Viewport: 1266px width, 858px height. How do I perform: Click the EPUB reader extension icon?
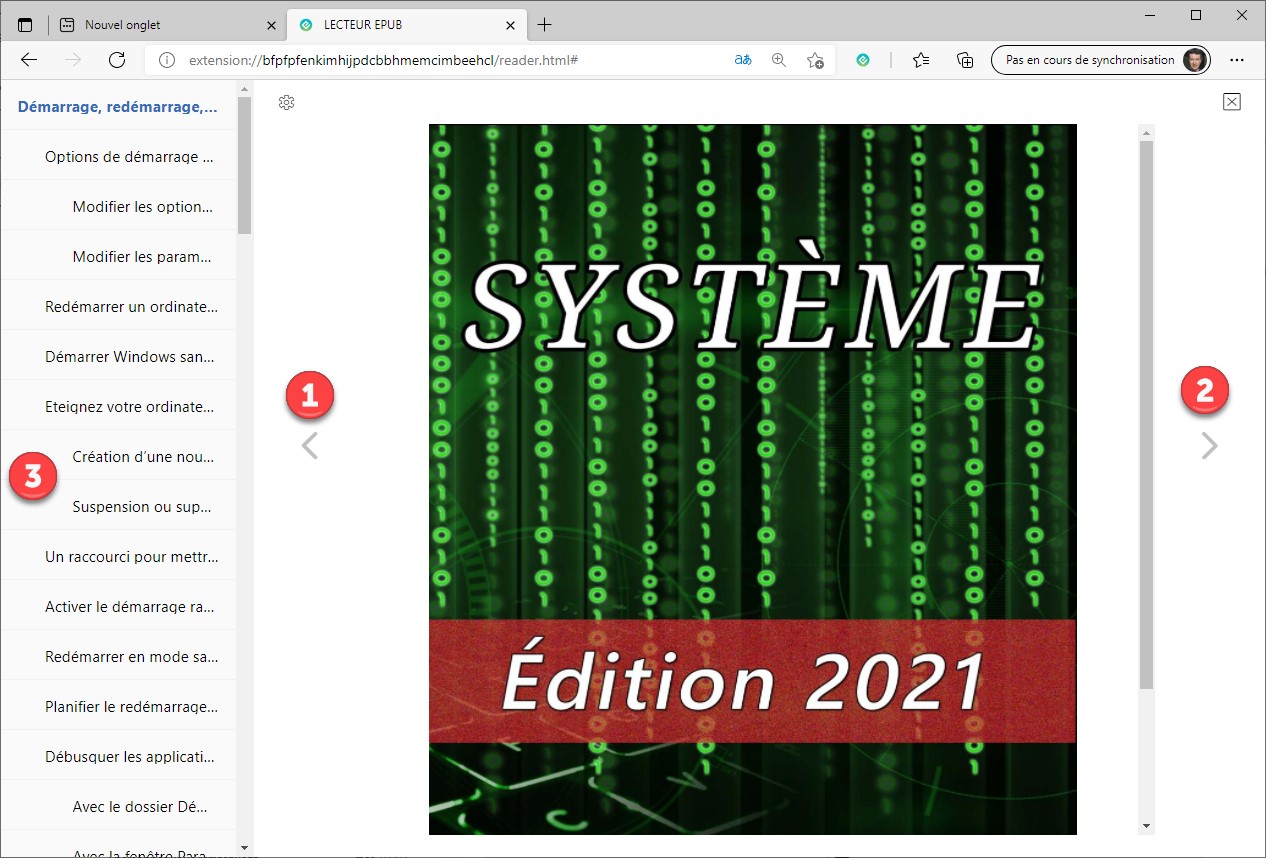(x=863, y=60)
